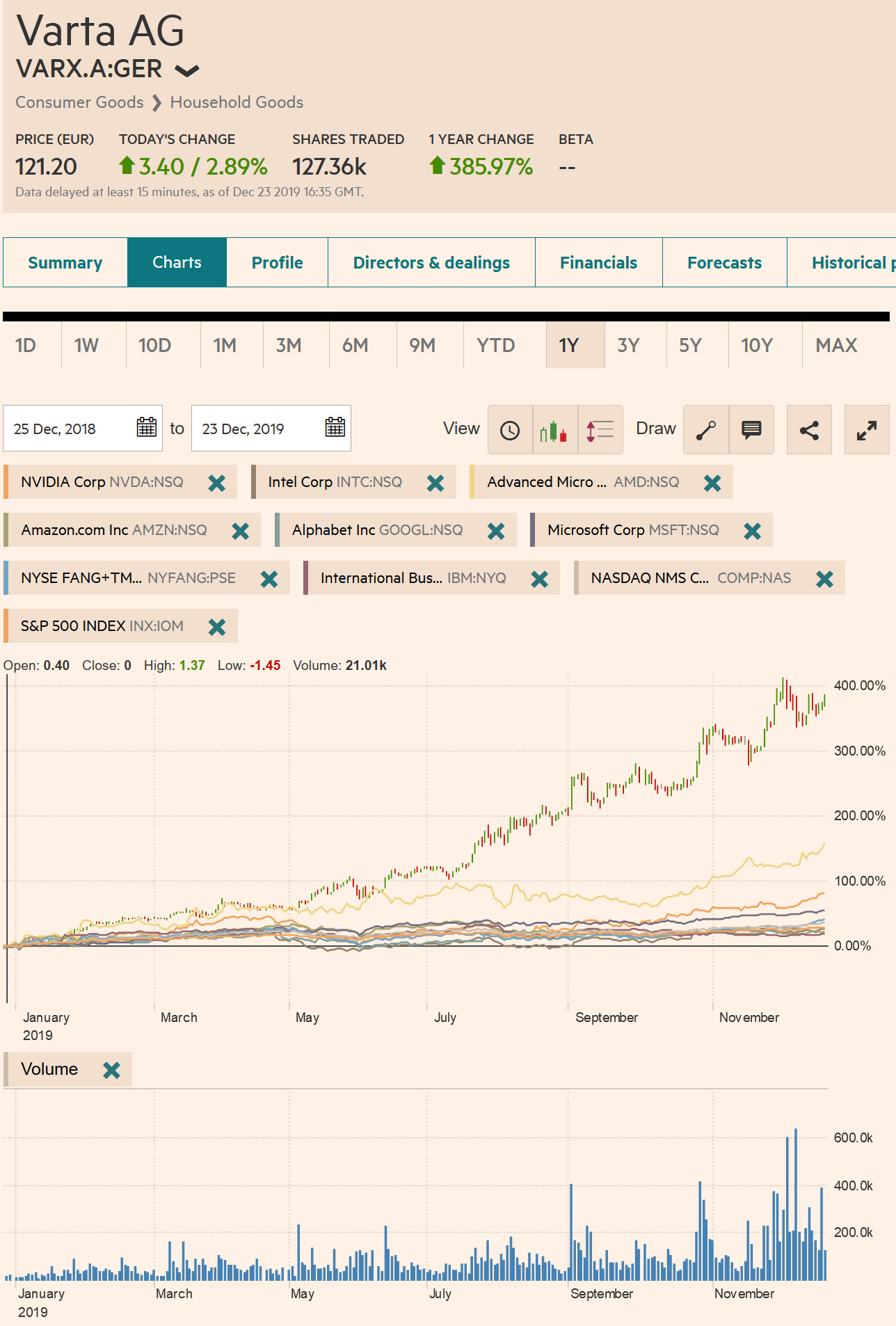896x1326 pixels.
Task: Select the candlestick chart style icon
Action: tap(554, 430)
